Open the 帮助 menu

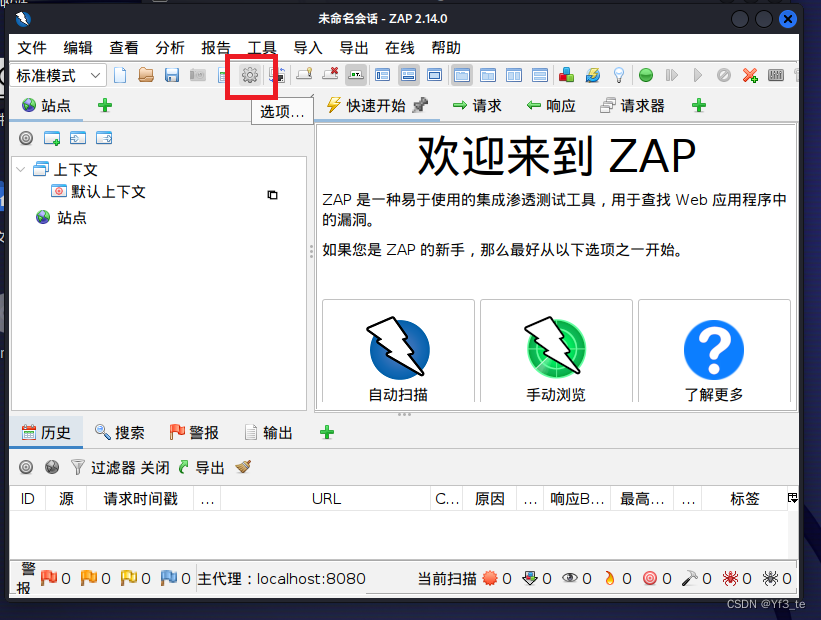[446, 48]
